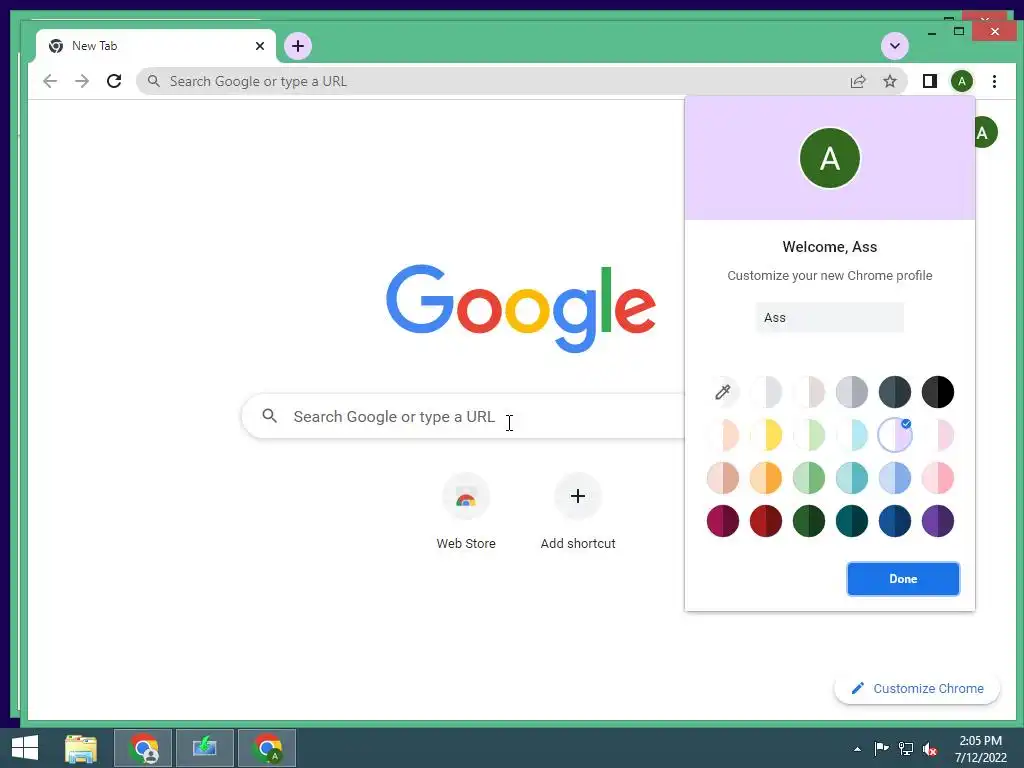Open the installer taskbar icon
This screenshot has width=1024, height=768.
click(204, 748)
